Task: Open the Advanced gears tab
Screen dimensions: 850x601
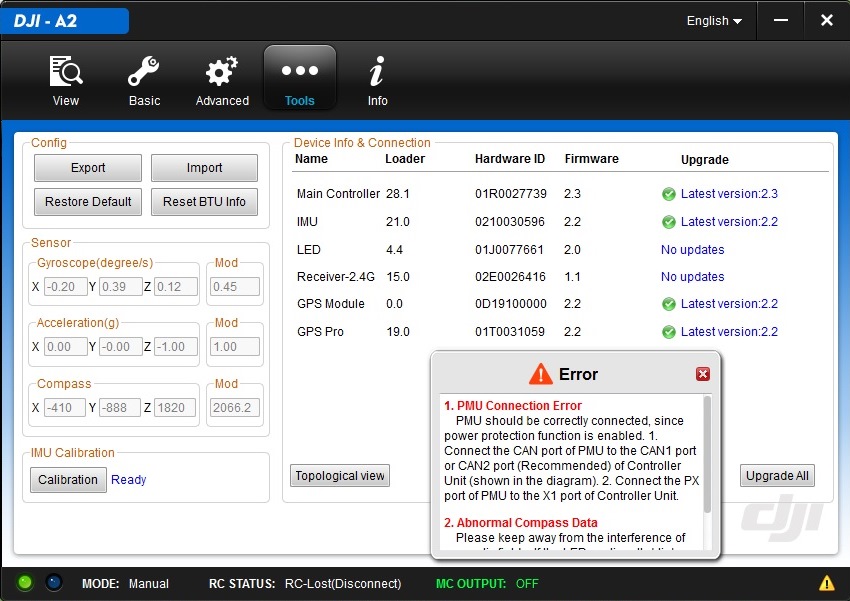Action: point(222,80)
